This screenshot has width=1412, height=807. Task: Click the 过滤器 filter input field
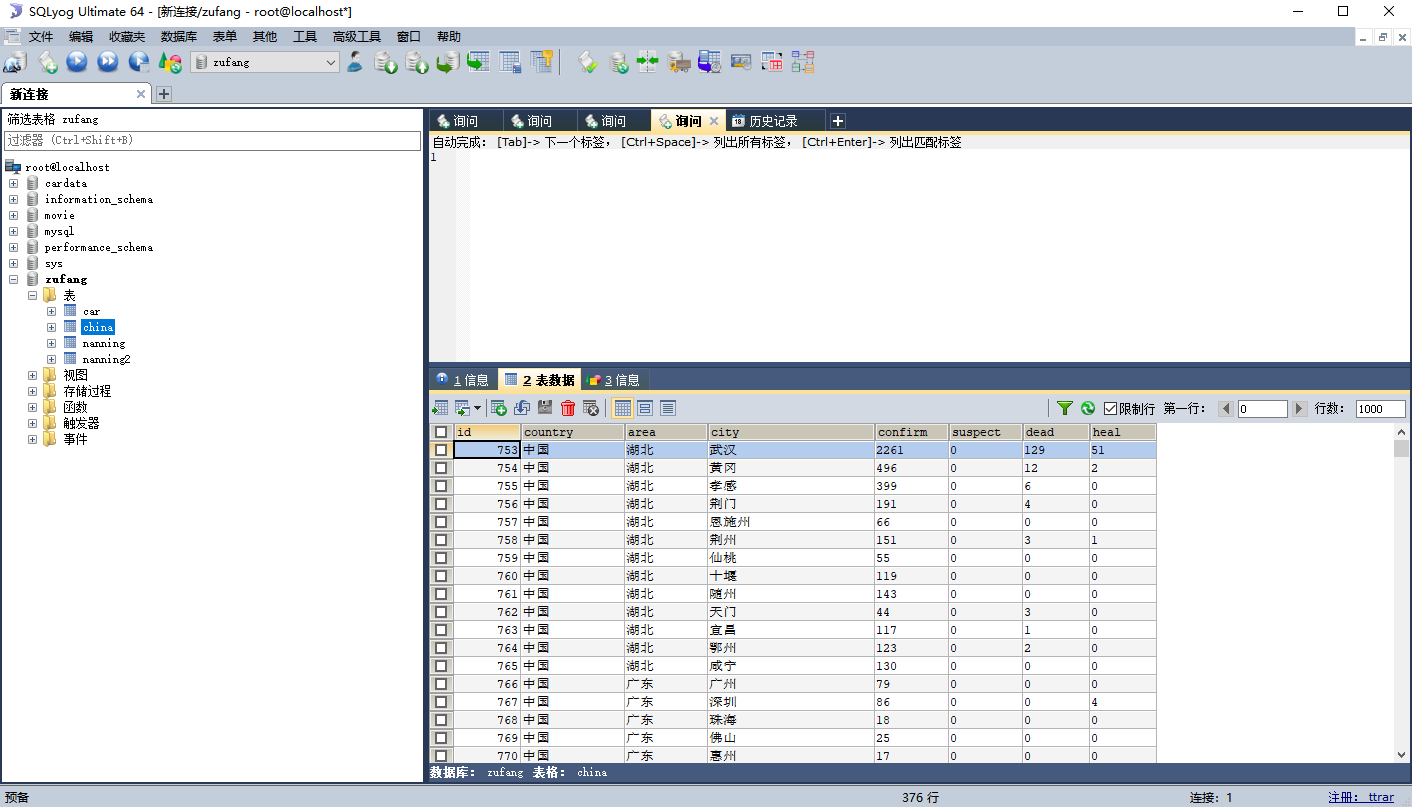212,140
